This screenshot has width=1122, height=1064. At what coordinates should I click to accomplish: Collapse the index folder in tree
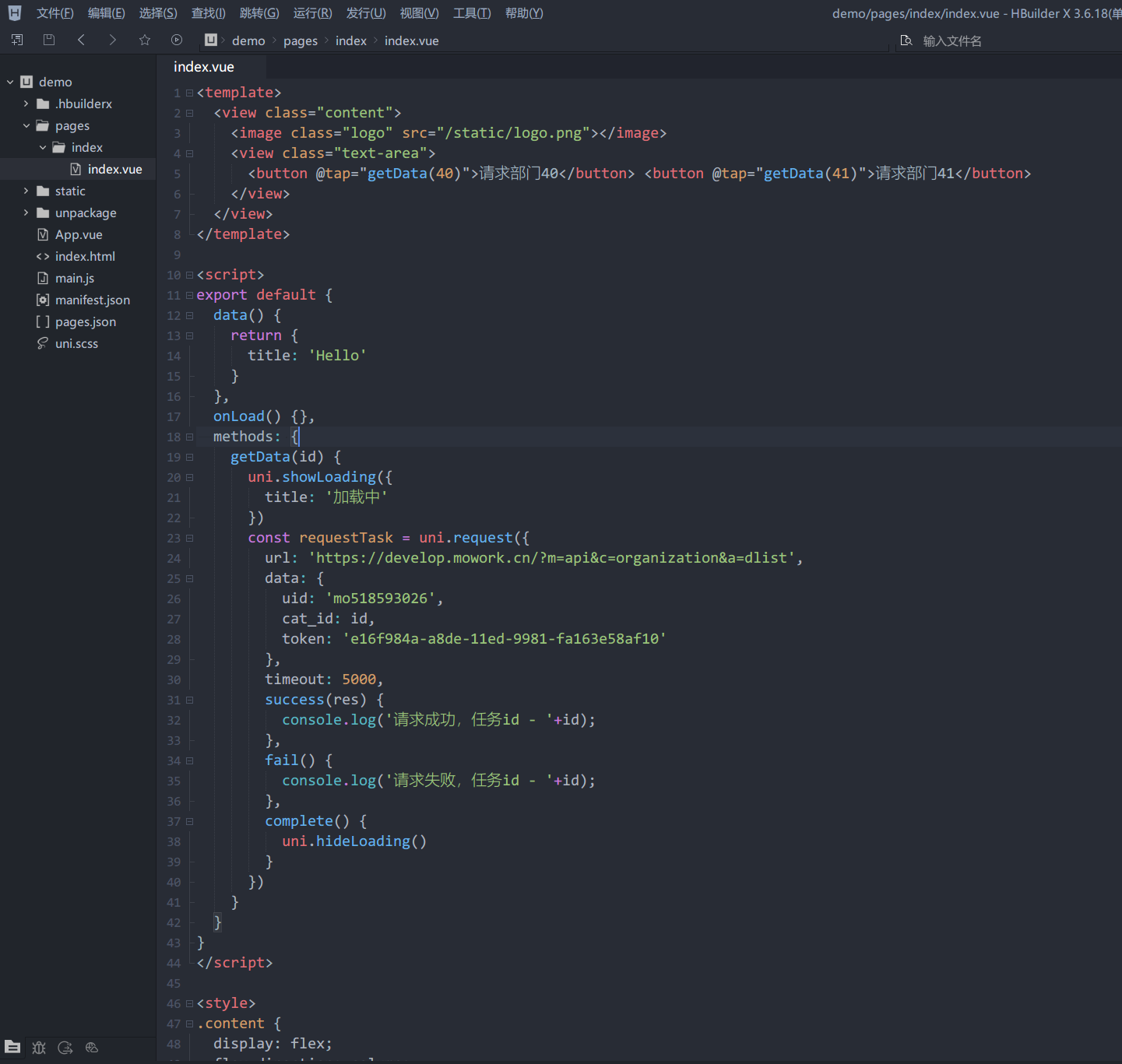pyautogui.click(x=43, y=147)
